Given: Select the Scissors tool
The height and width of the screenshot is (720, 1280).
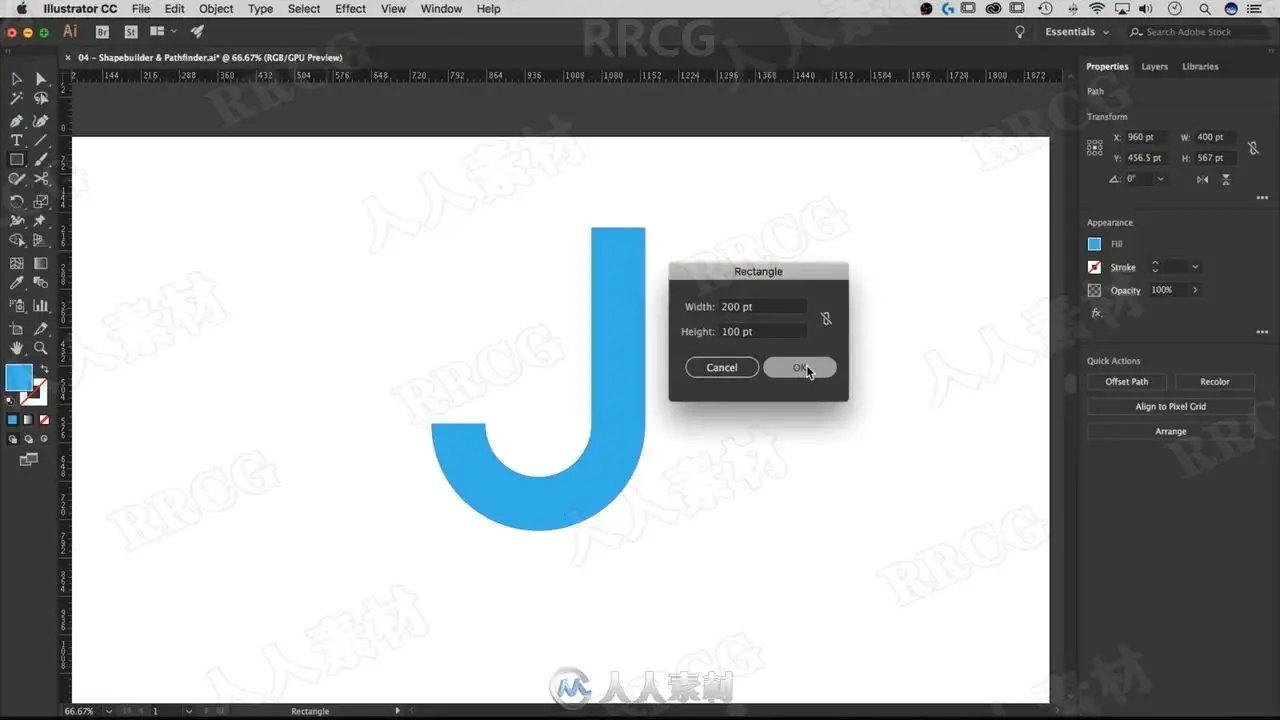Looking at the screenshot, I should [41, 179].
